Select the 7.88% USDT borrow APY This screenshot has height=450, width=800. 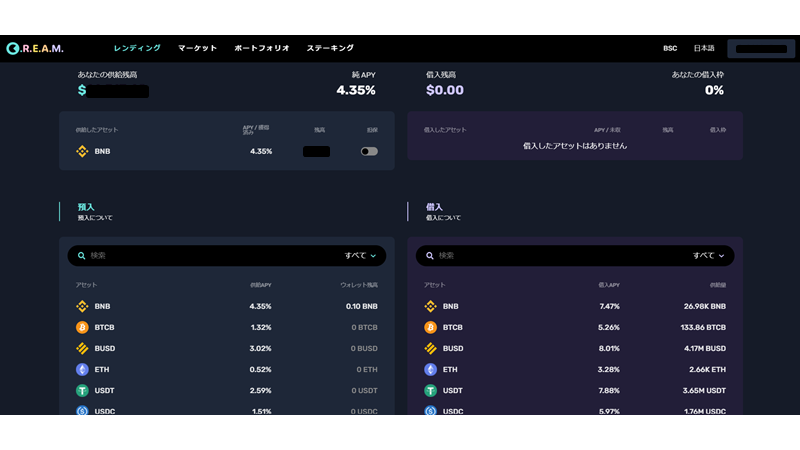(x=609, y=390)
